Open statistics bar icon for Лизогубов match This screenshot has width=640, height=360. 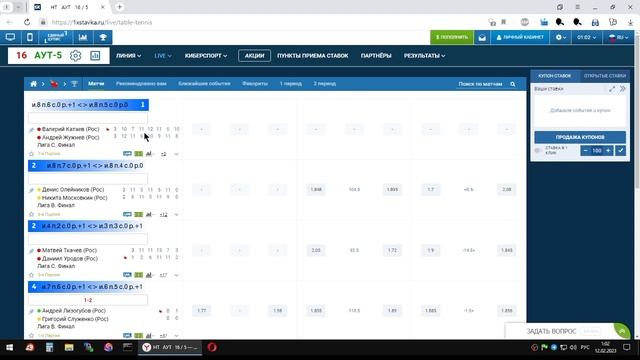click(149, 336)
